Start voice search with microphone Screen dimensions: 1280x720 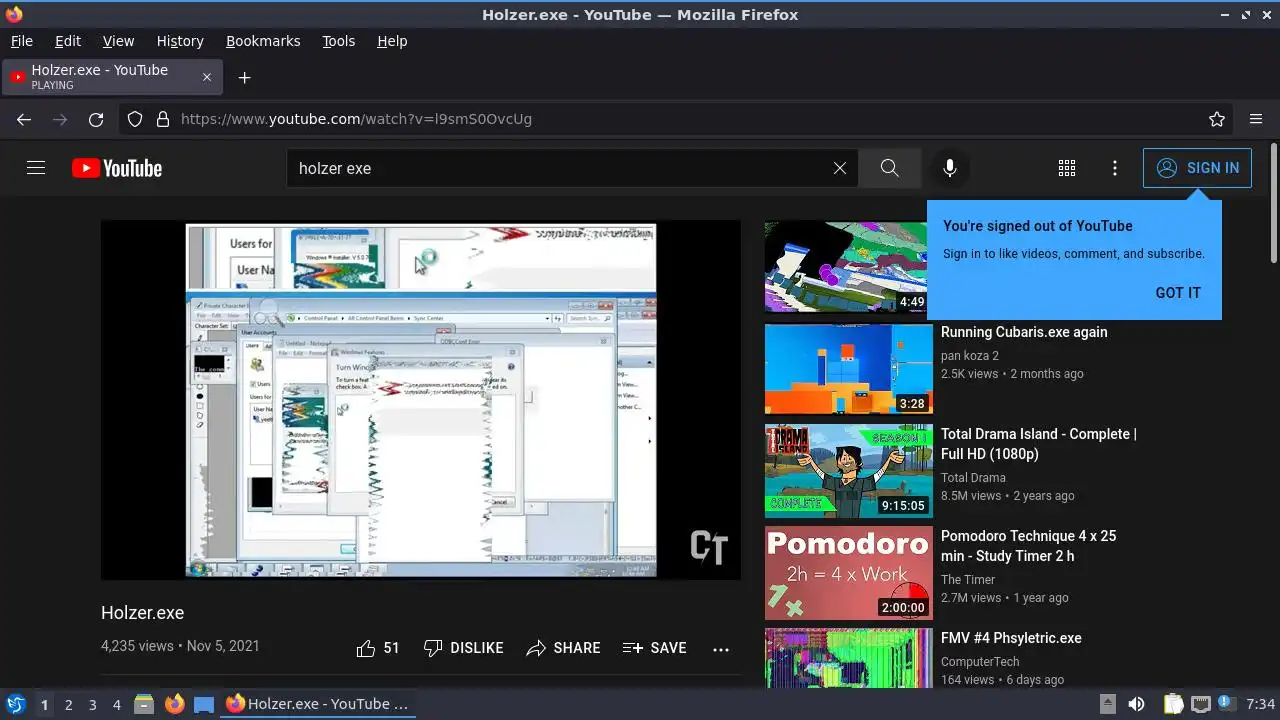(x=950, y=168)
